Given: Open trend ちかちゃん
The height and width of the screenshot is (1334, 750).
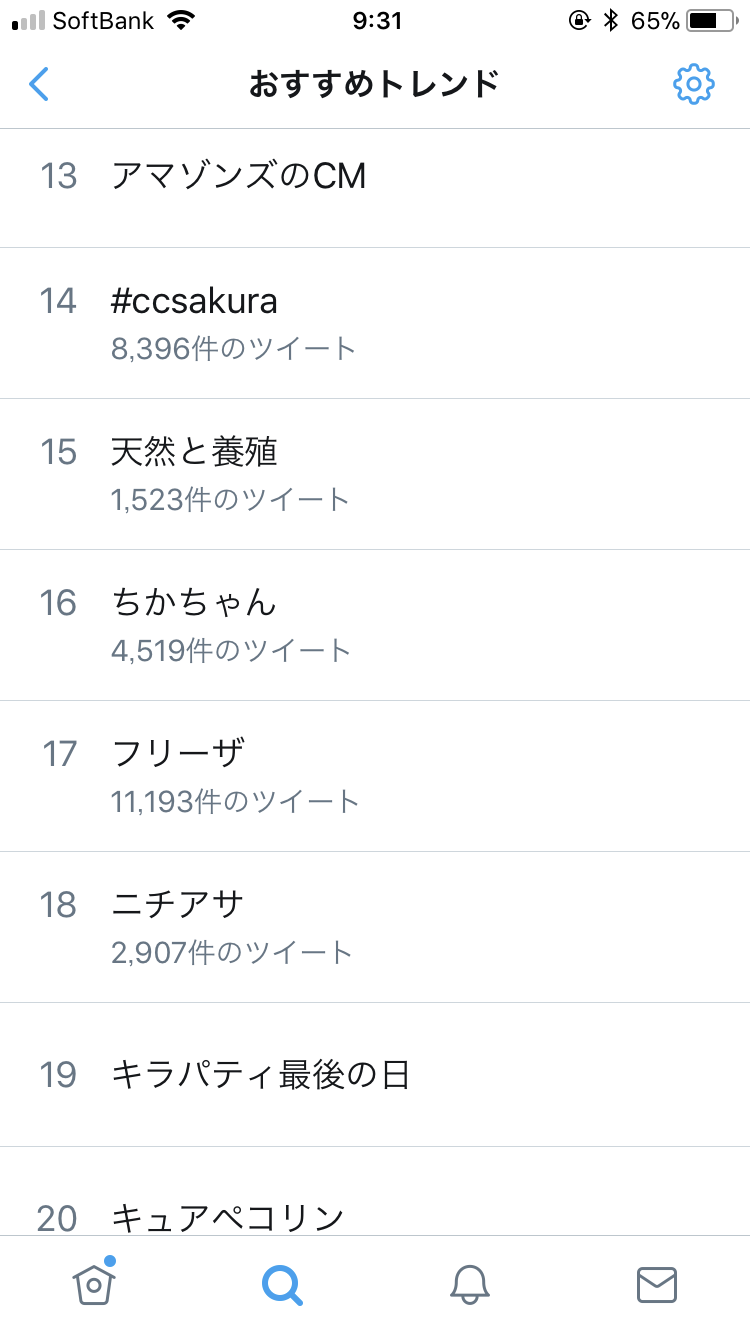Looking at the screenshot, I should (x=193, y=603).
